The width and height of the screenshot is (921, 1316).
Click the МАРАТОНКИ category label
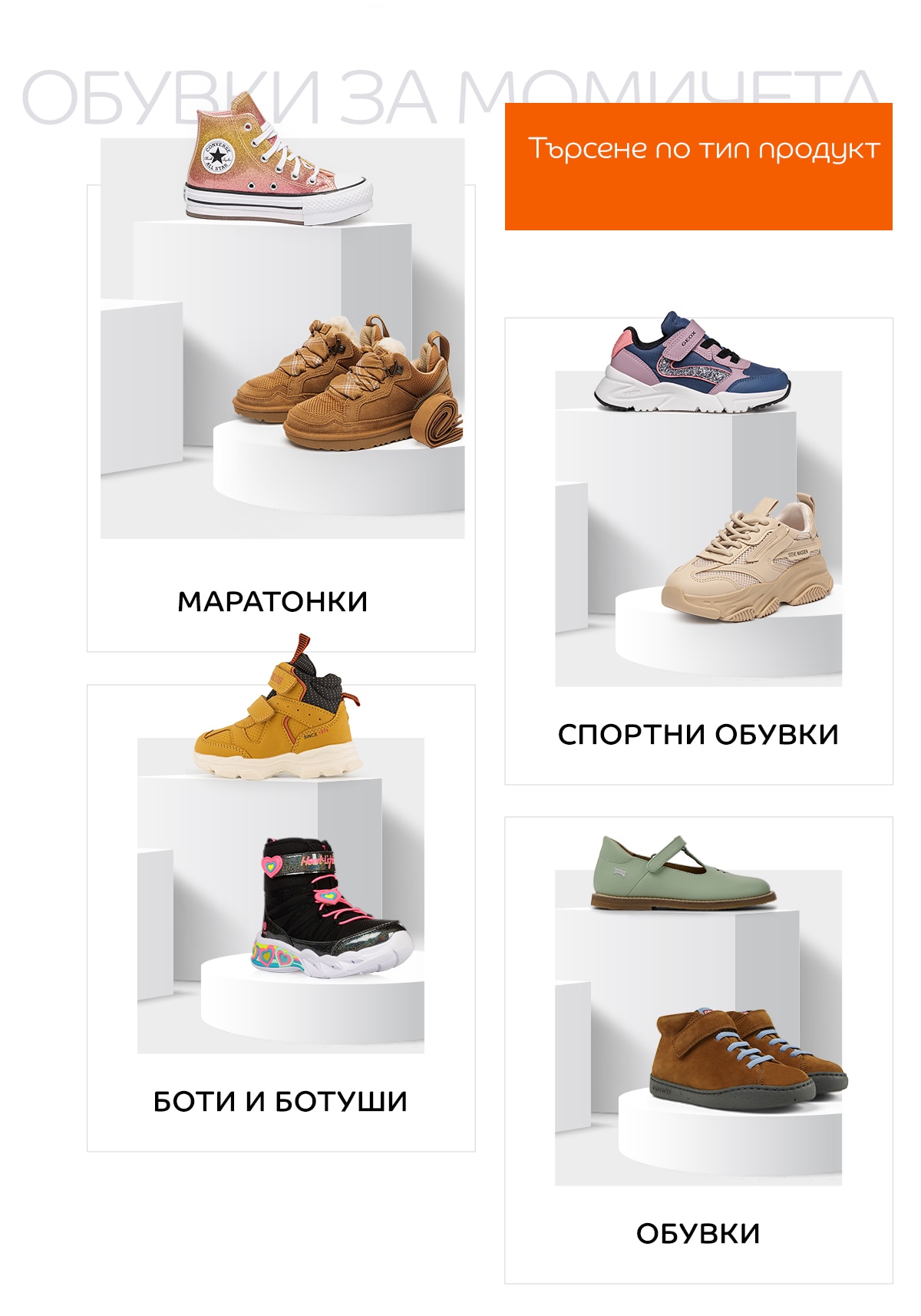(x=272, y=601)
